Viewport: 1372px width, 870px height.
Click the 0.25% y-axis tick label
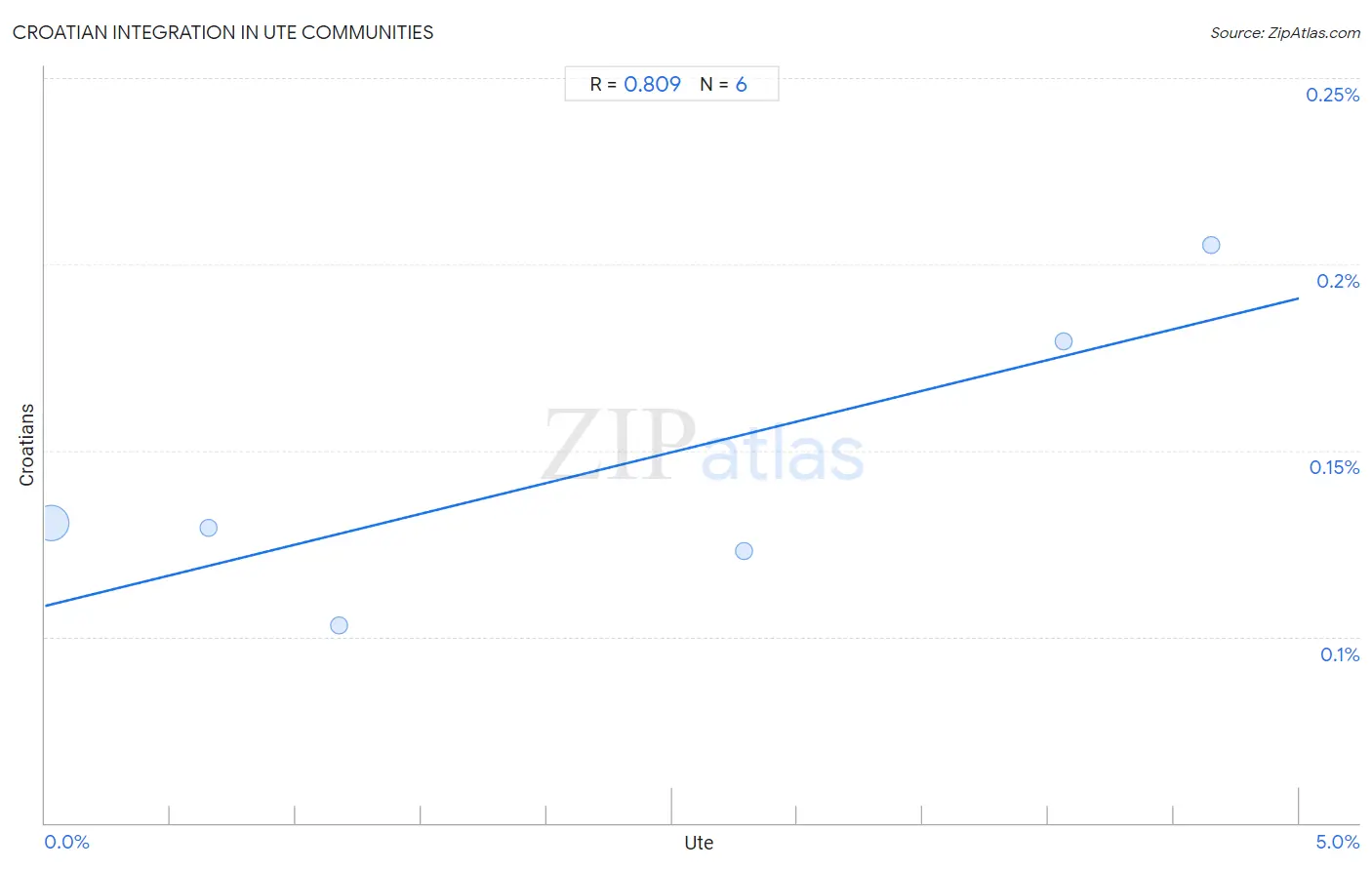tap(1332, 95)
